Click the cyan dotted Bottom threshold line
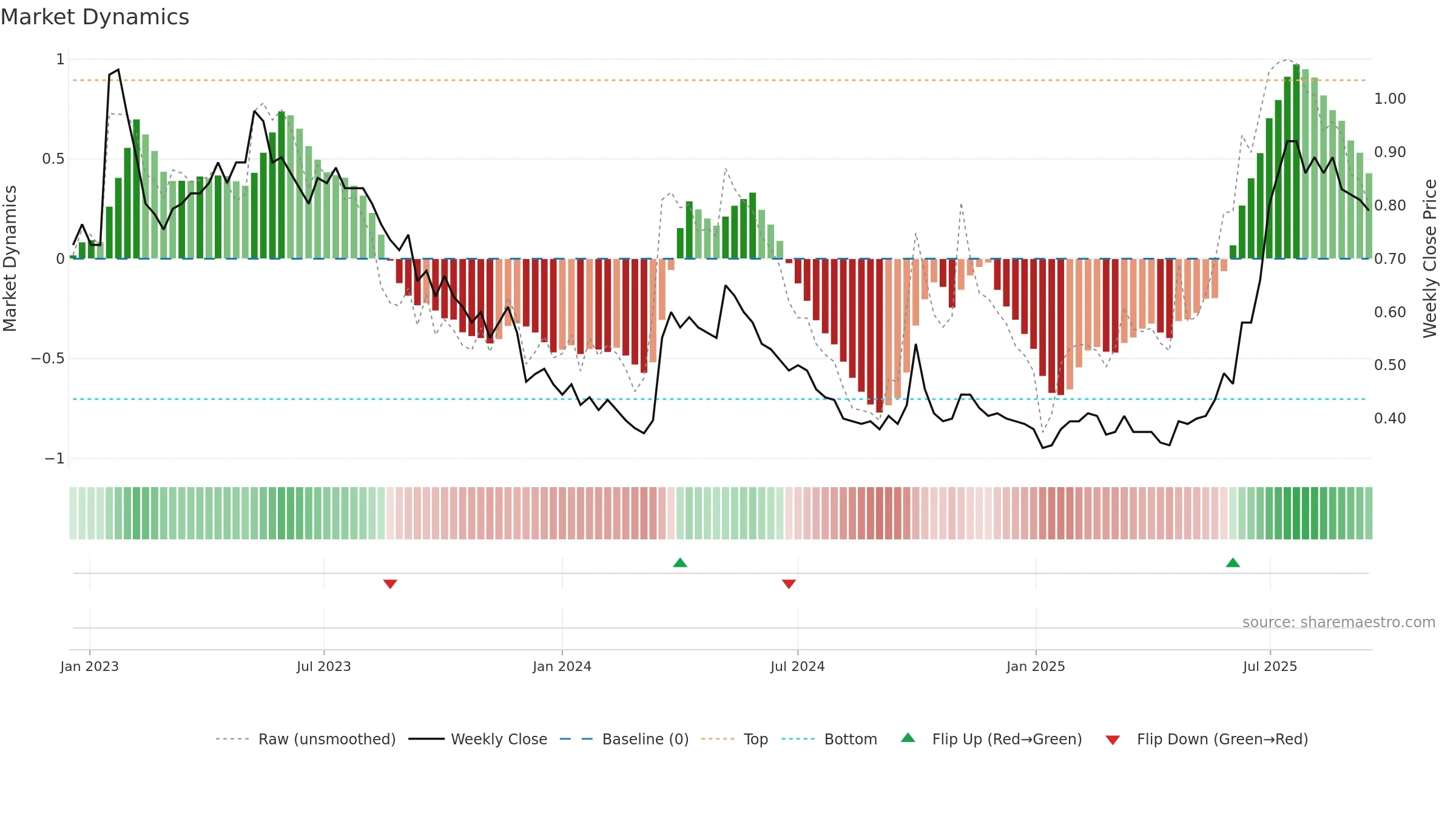This screenshot has height=819, width=1456. [x=720, y=399]
